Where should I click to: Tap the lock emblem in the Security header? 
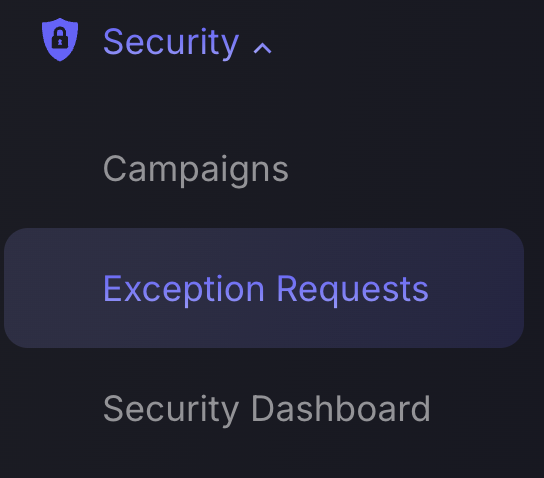tap(60, 40)
